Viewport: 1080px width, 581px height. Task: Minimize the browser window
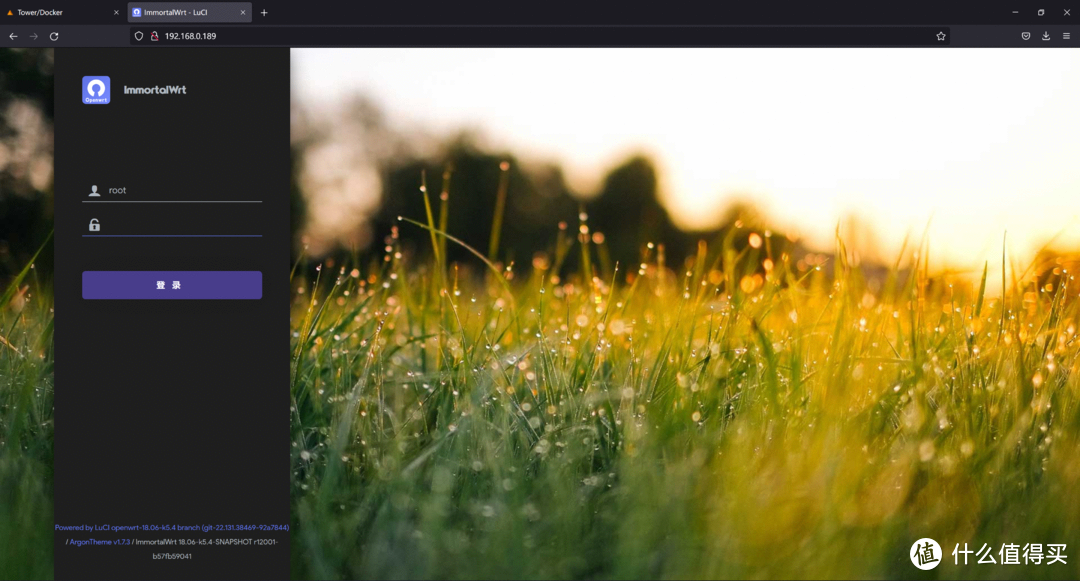1015,12
